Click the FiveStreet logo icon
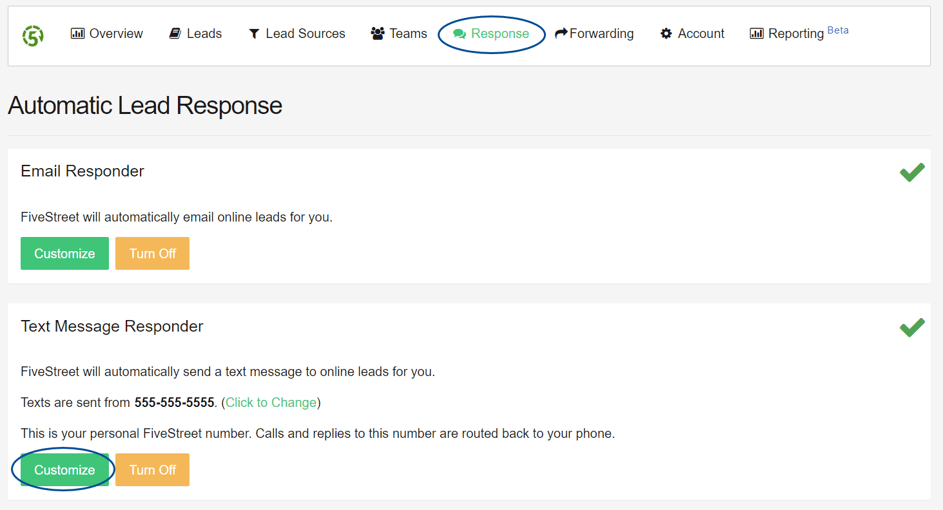The image size is (943, 510). coord(33,35)
